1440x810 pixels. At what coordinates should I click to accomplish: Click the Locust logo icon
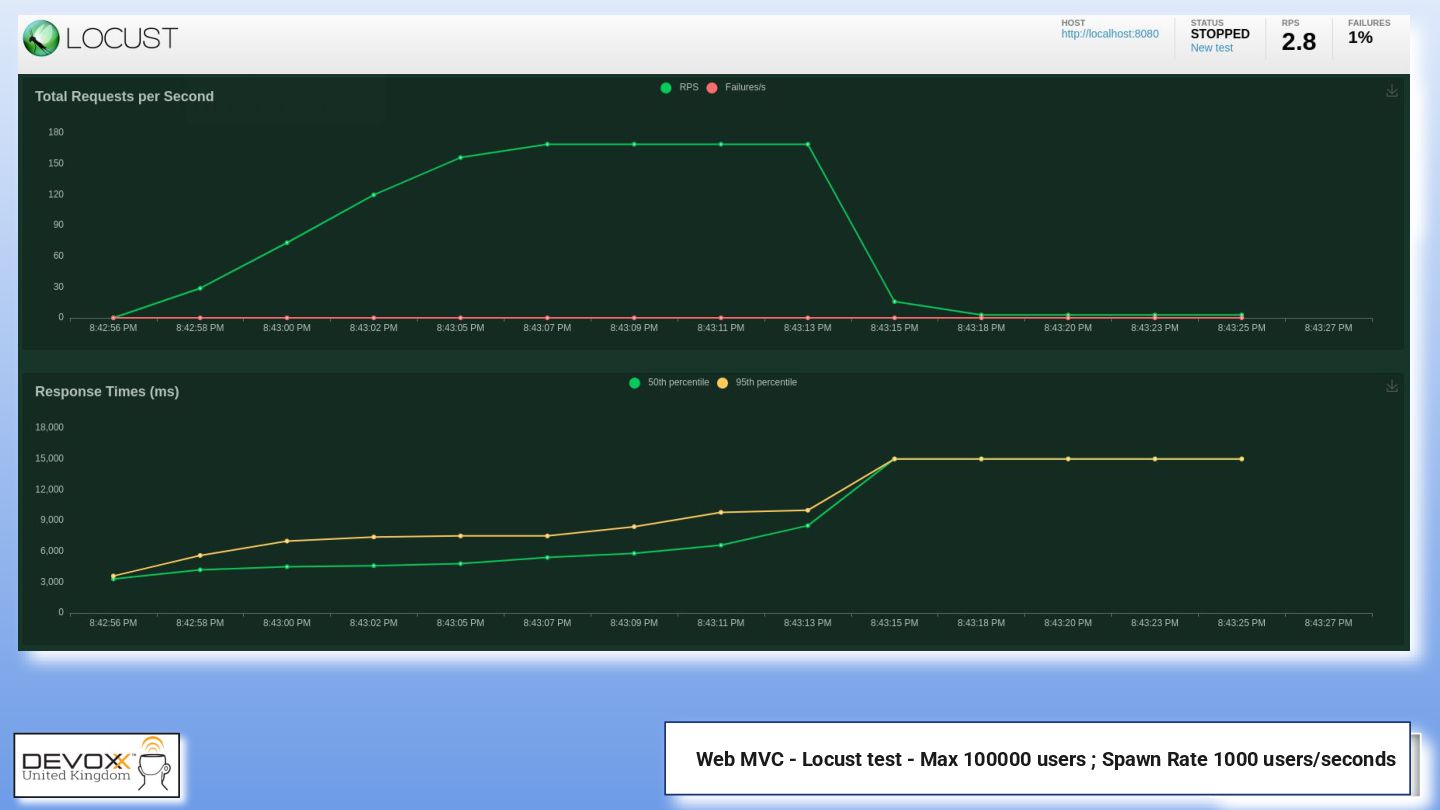[41, 39]
